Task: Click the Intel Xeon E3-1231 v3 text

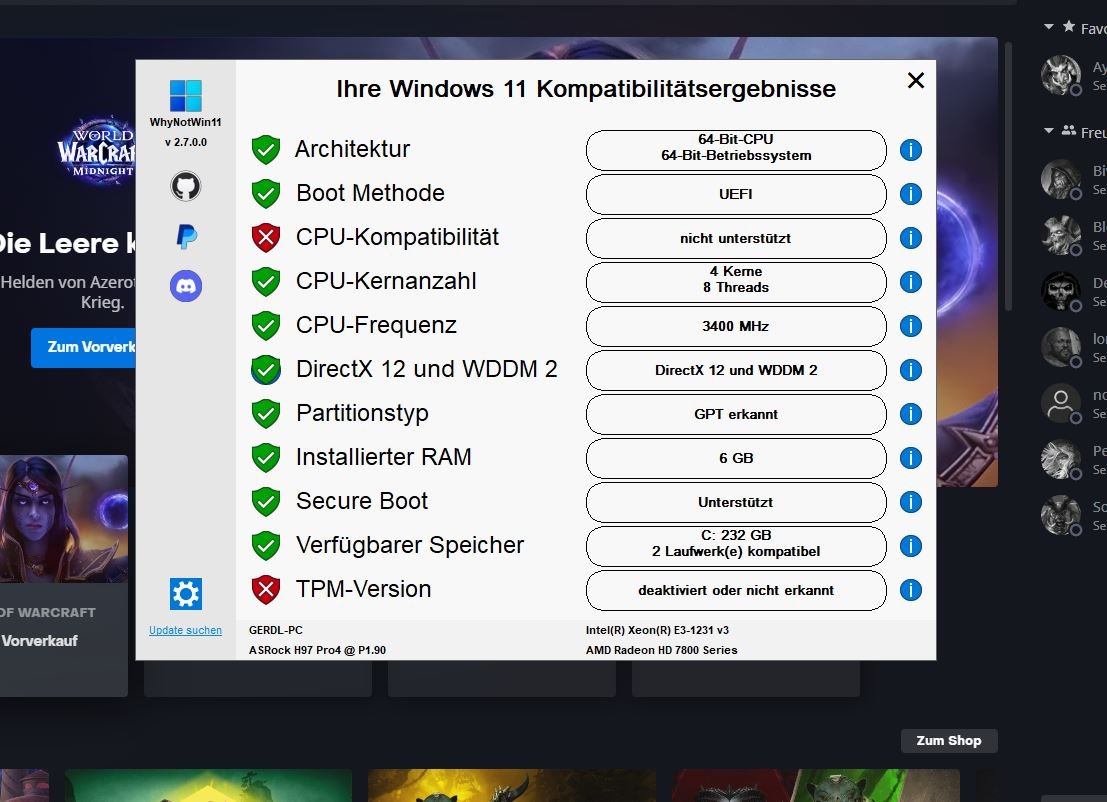Action: point(657,630)
